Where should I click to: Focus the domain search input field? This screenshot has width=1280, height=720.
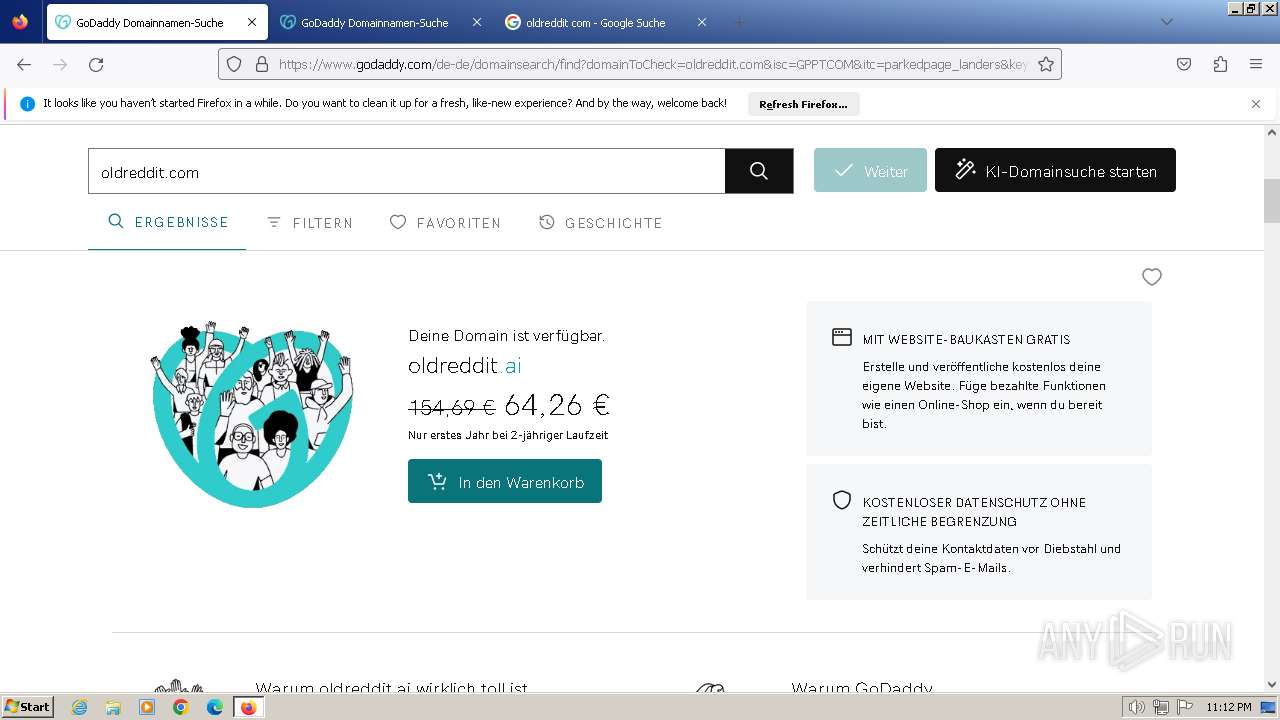[x=406, y=172]
